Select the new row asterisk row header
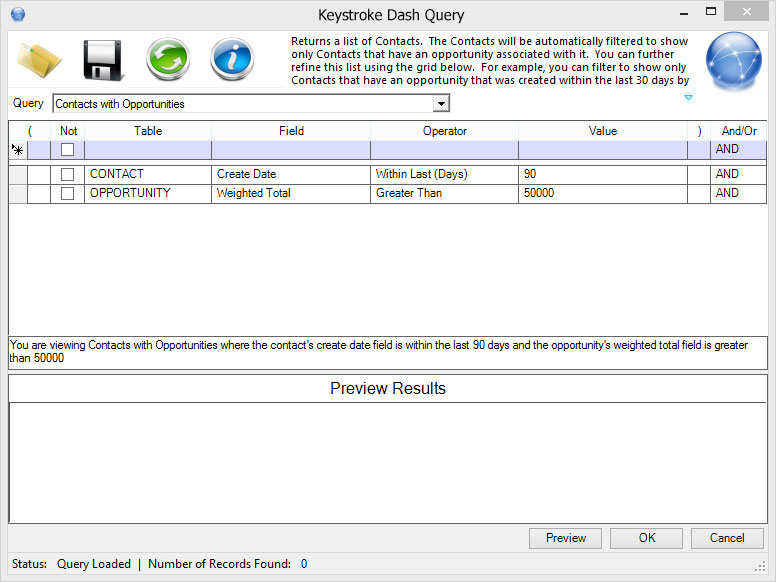 coord(18,149)
